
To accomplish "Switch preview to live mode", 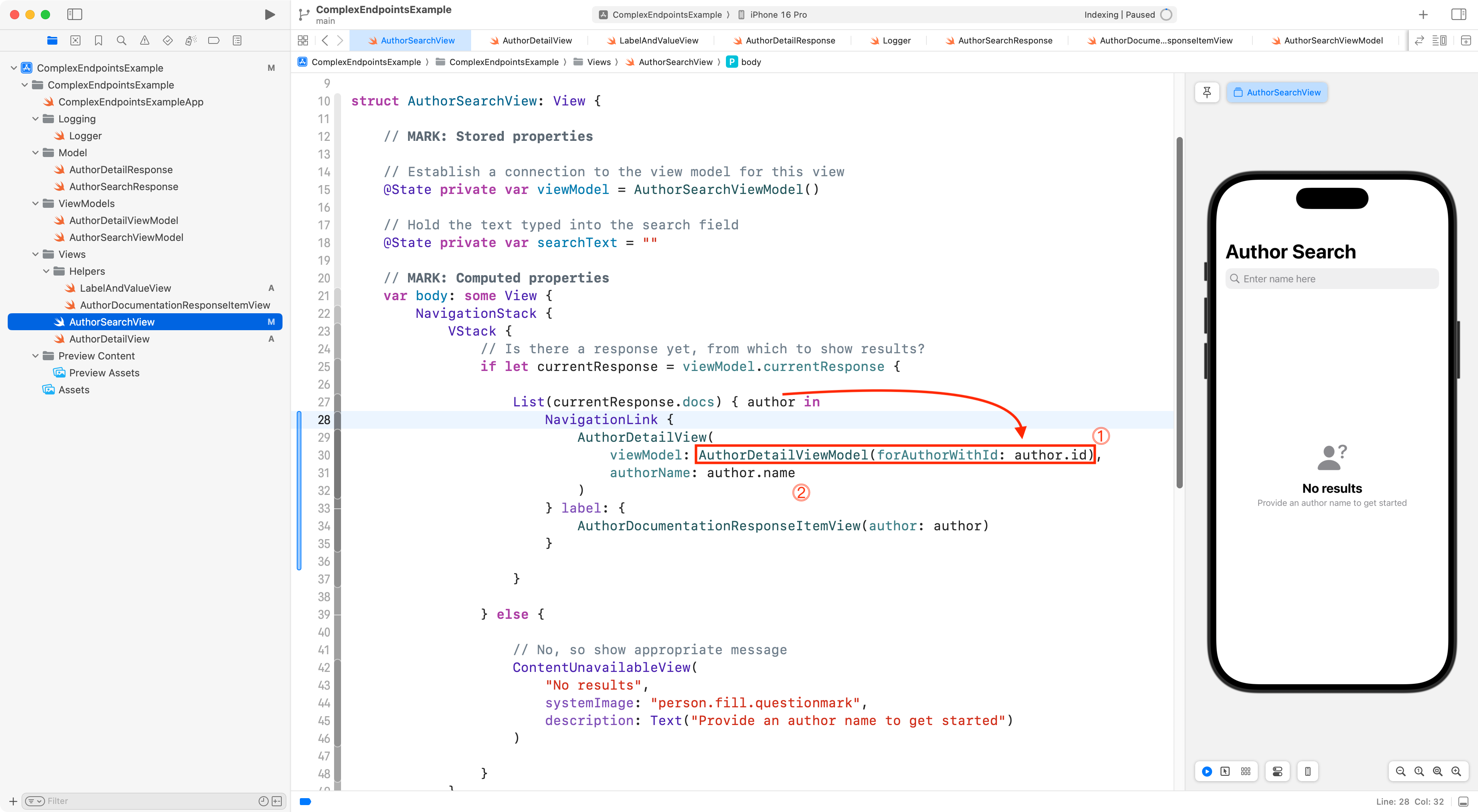I will 1207,771.
